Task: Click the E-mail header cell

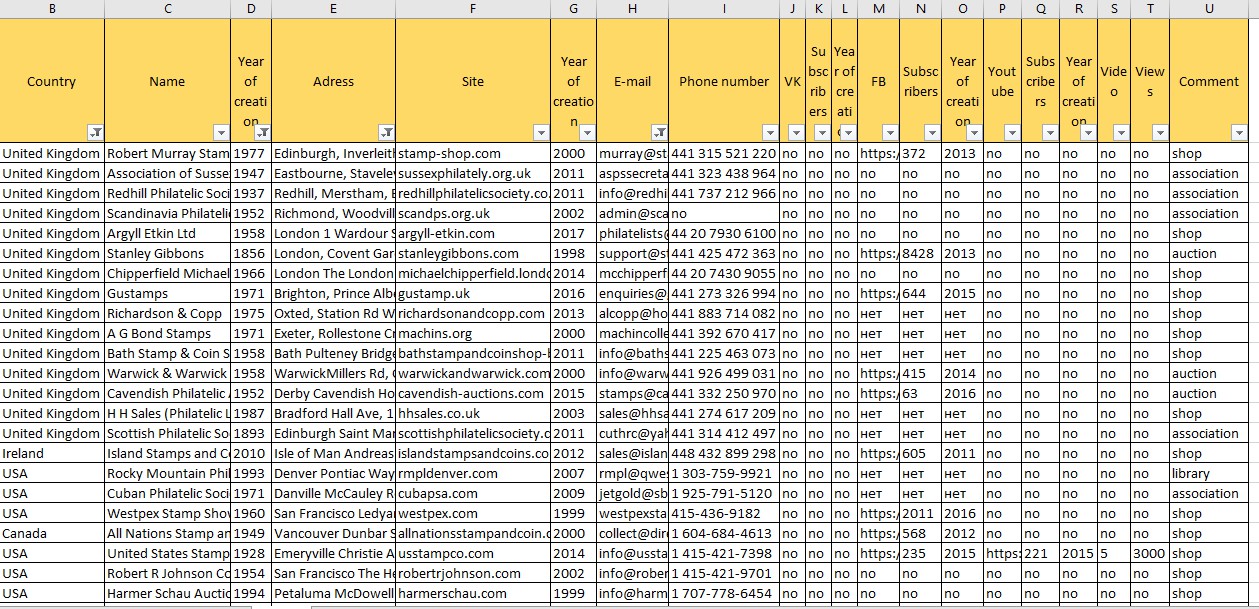Action: coord(633,81)
